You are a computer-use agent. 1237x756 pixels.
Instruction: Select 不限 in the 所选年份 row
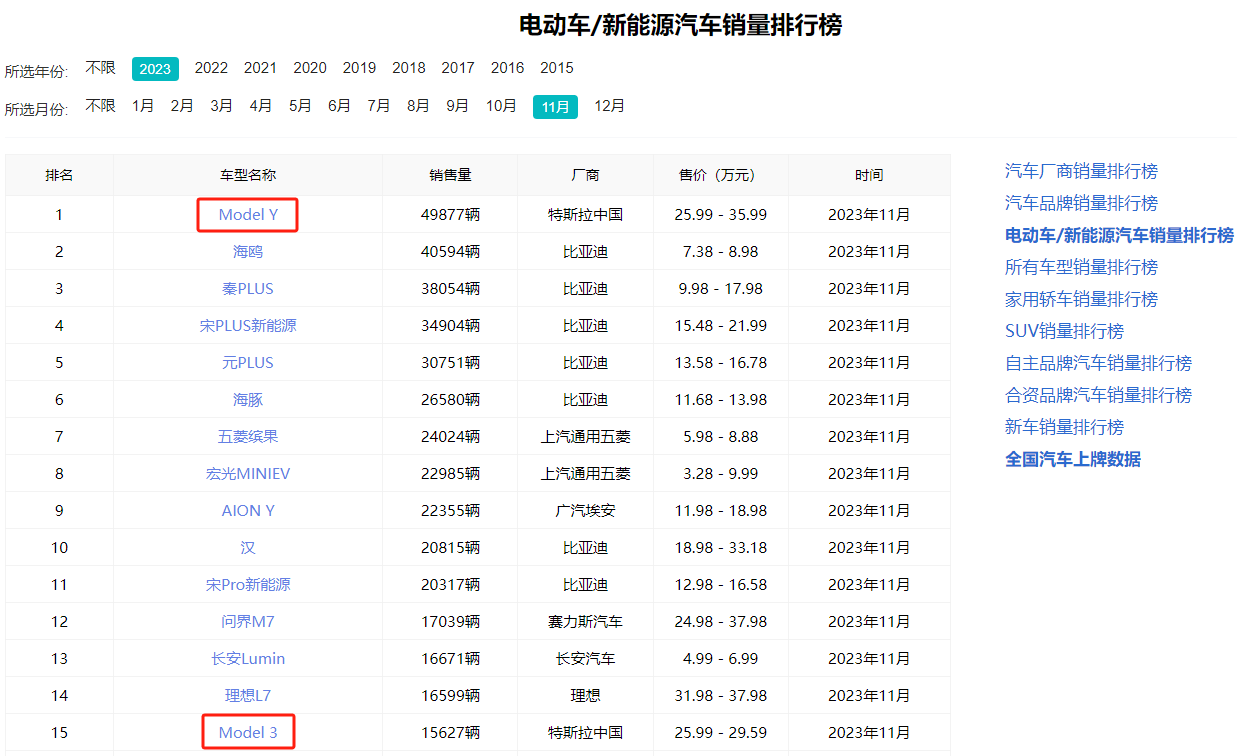pos(101,68)
